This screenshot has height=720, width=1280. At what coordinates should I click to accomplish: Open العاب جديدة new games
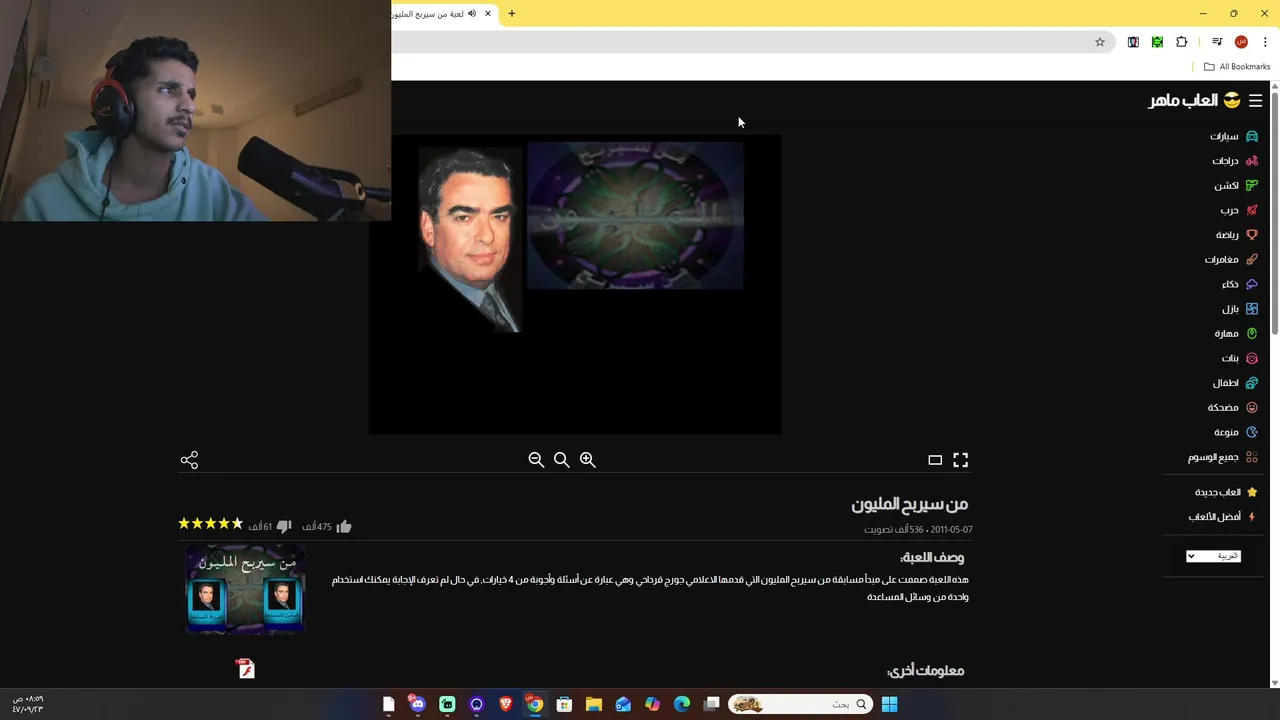(x=1226, y=492)
